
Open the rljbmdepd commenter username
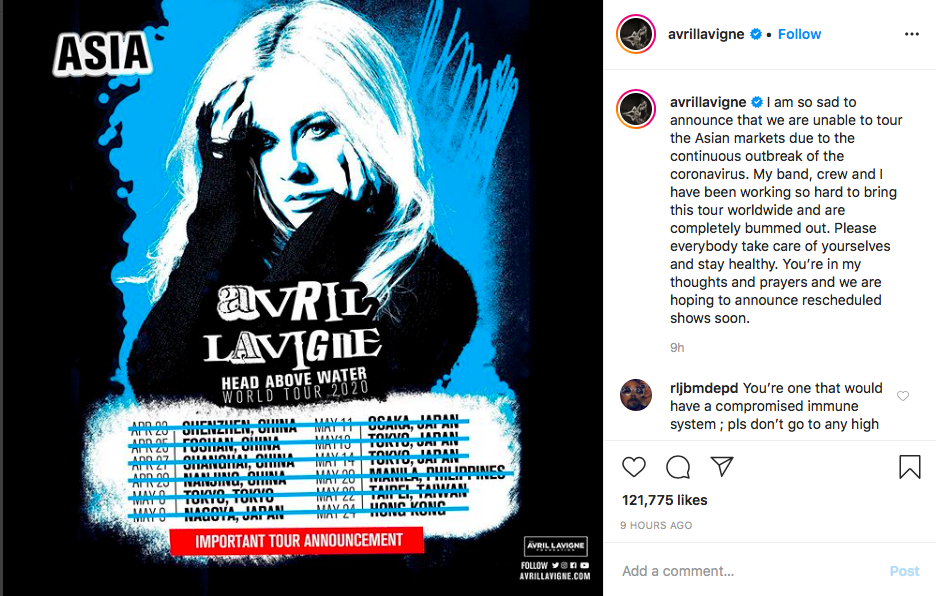(704, 388)
